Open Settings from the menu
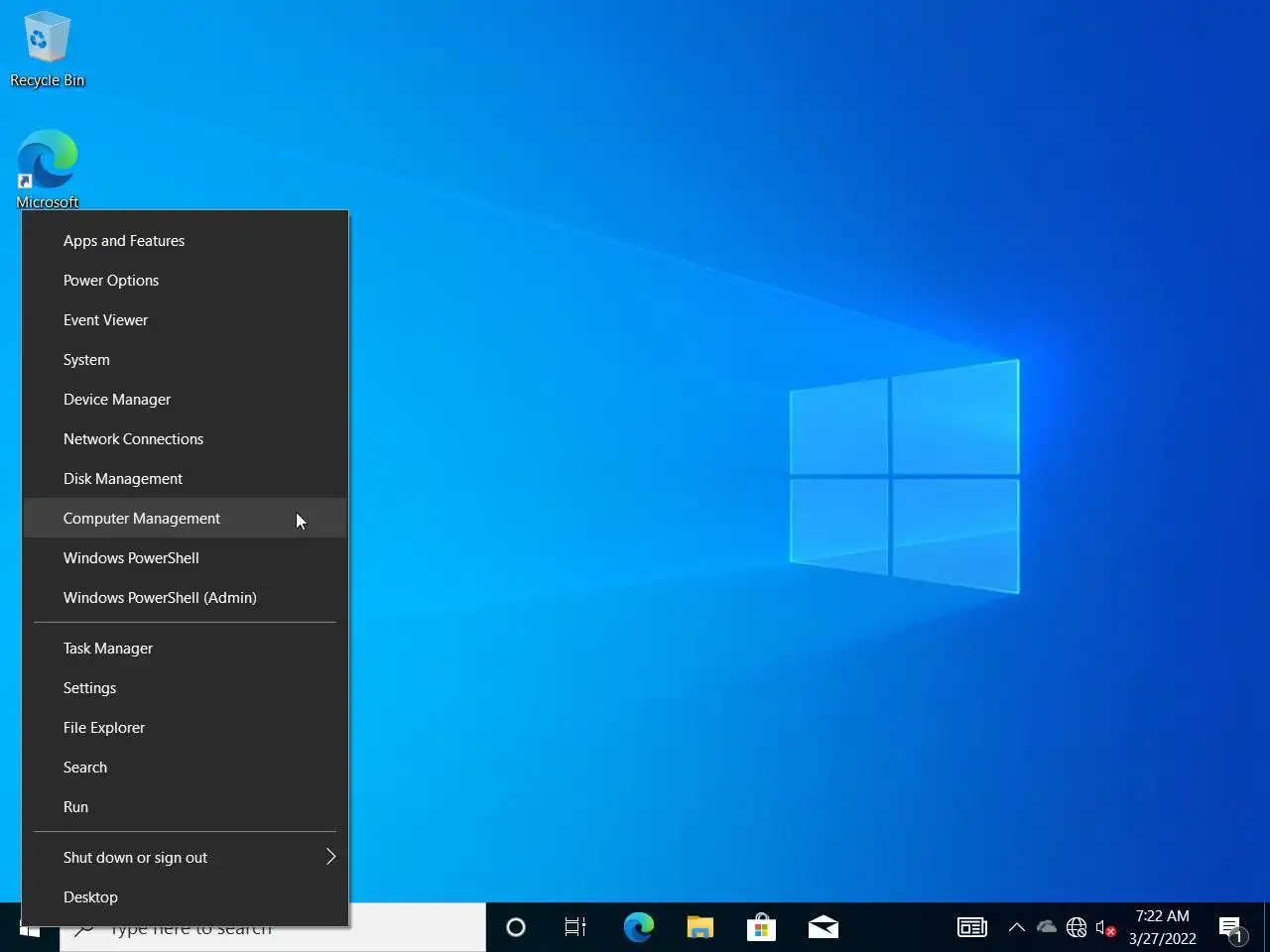1270x952 pixels. (185, 688)
